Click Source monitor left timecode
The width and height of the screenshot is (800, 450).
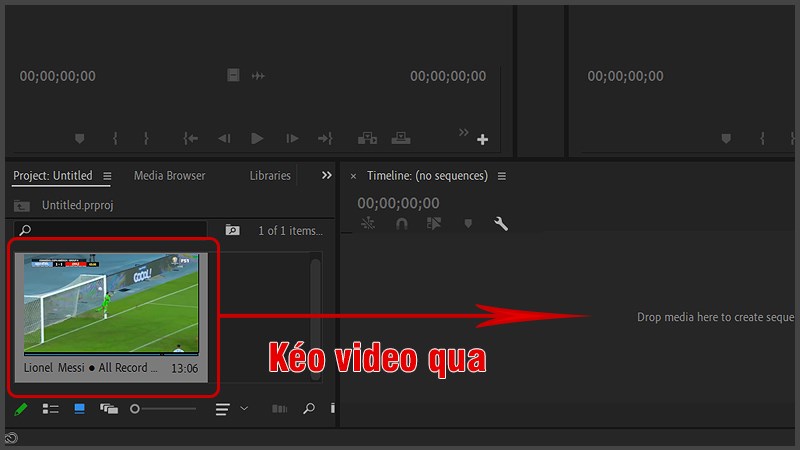click(x=58, y=76)
